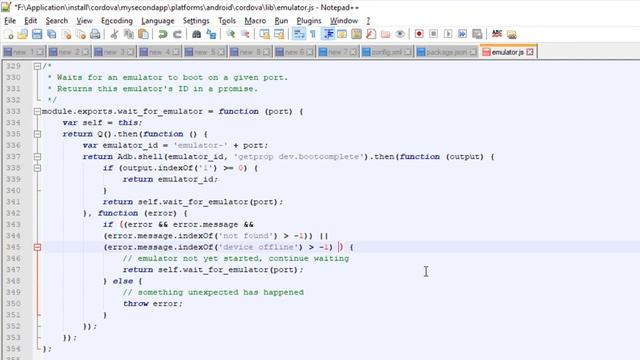Click the Stop Recording macro icon
This screenshot has height=360, width=640.
pos(433,34)
